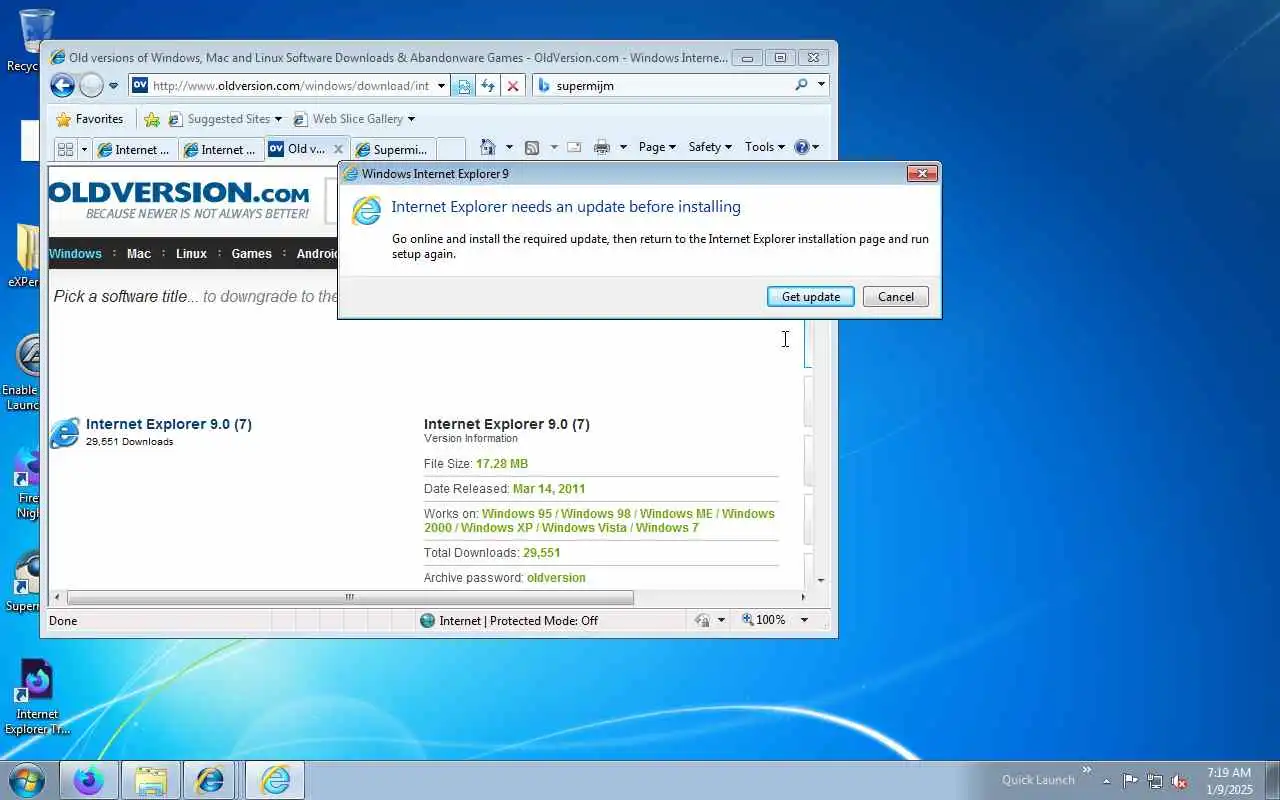The width and height of the screenshot is (1280, 800).
Task: Expand the tab list dropdown arrow
Action: coord(84,149)
